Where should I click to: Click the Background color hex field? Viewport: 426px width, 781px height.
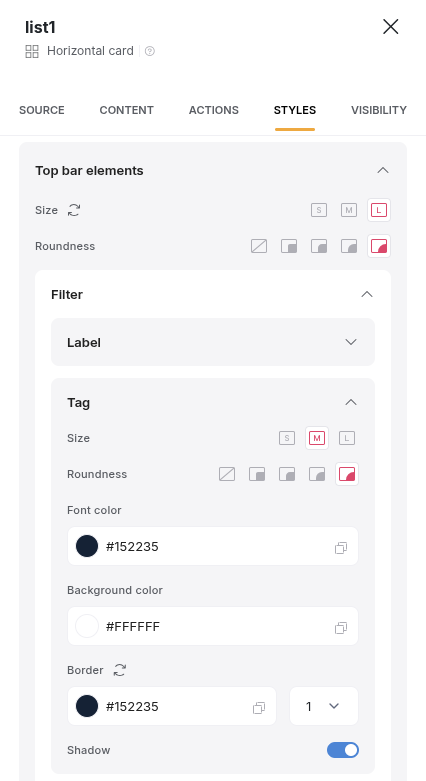point(213,626)
